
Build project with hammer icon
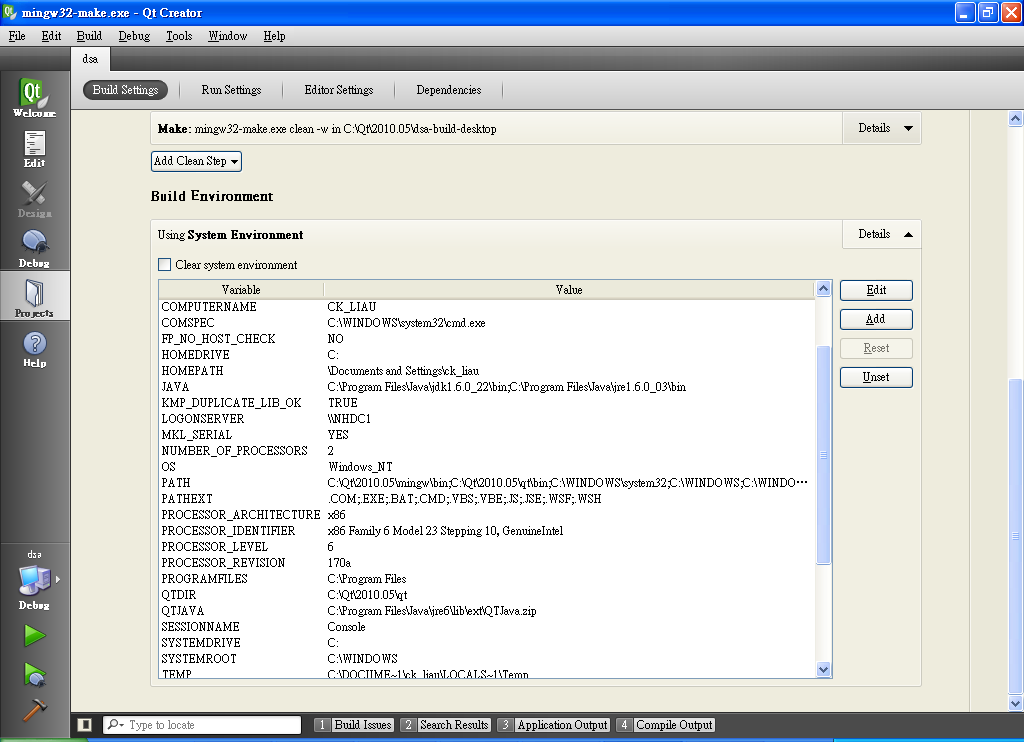click(35, 710)
